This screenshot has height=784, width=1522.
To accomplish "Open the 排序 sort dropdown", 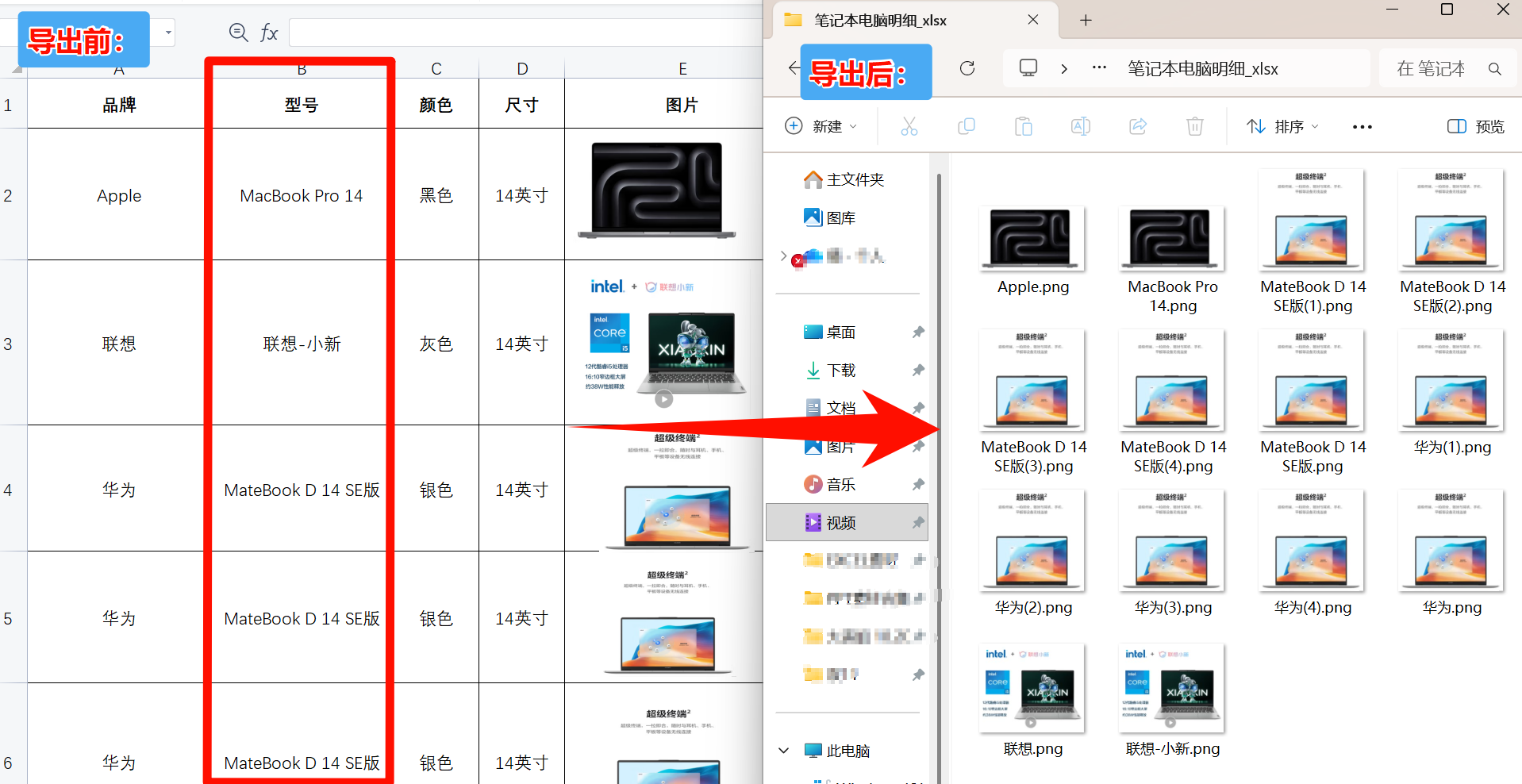I will click(1282, 126).
